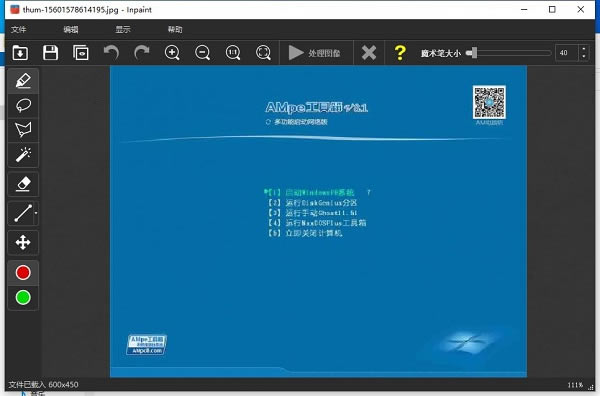Zoom in with the magnifier plus icon

[172, 52]
